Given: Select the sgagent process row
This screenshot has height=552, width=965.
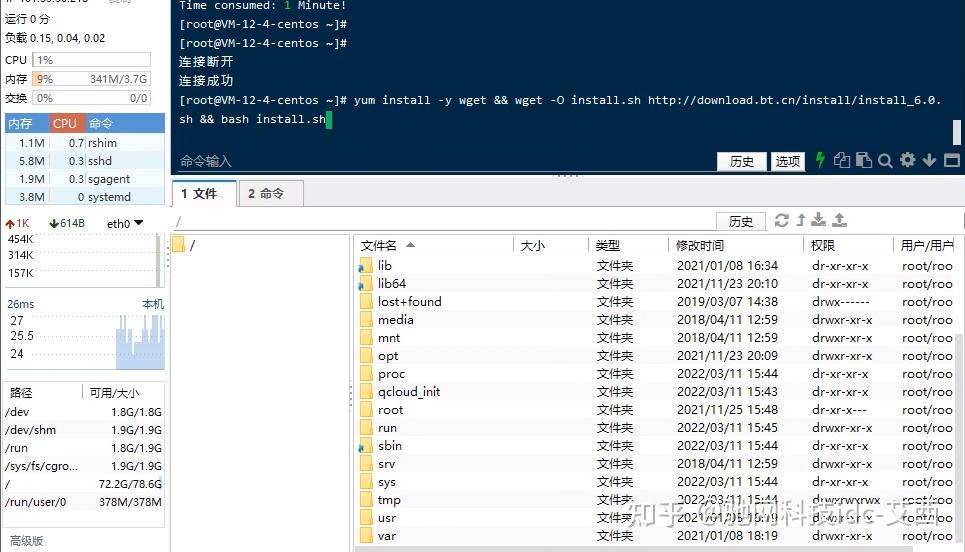Looking at the screenshot, I should [x=85, y=179].
